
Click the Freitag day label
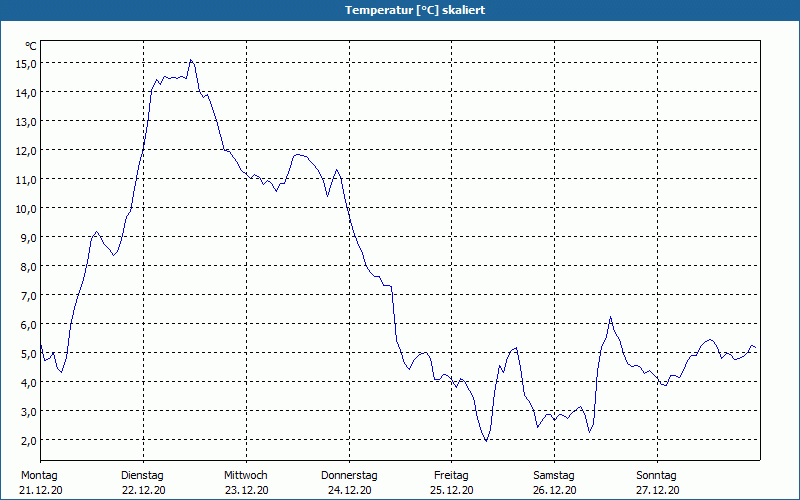click(451, 476)
